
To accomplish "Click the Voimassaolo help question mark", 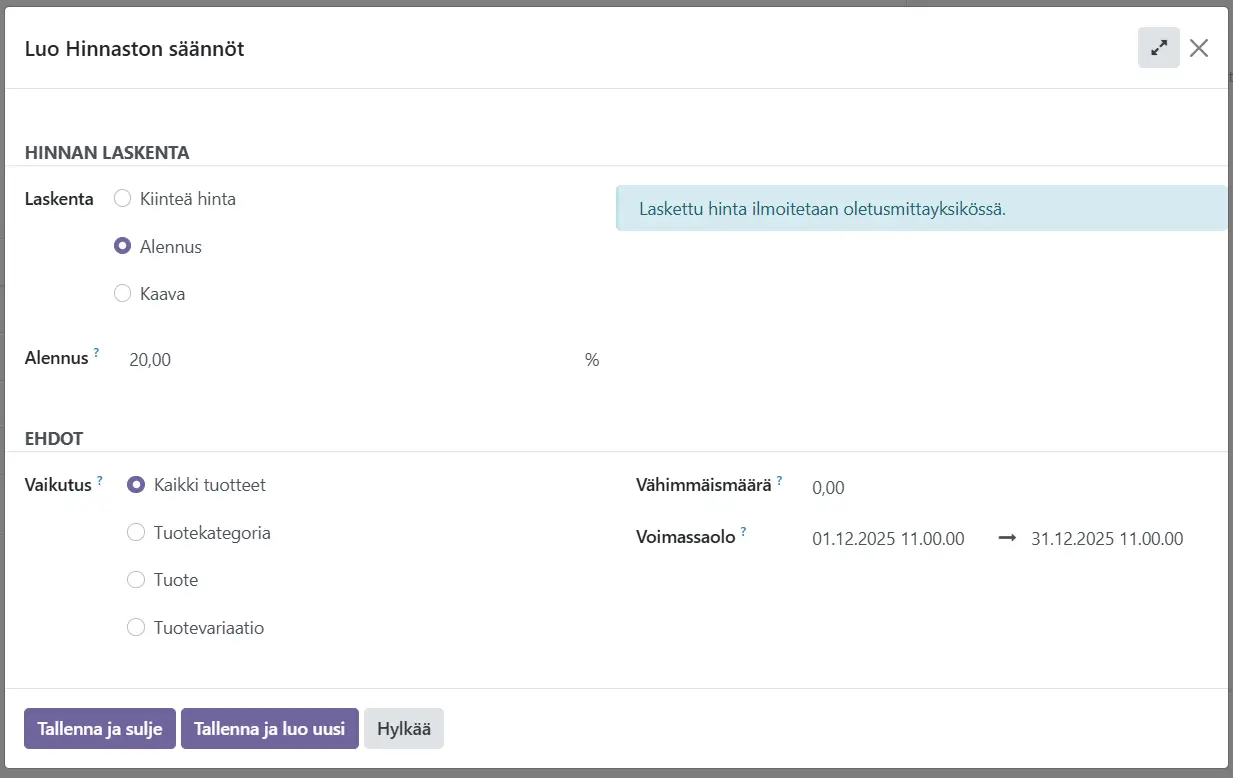I will (744, 532).
